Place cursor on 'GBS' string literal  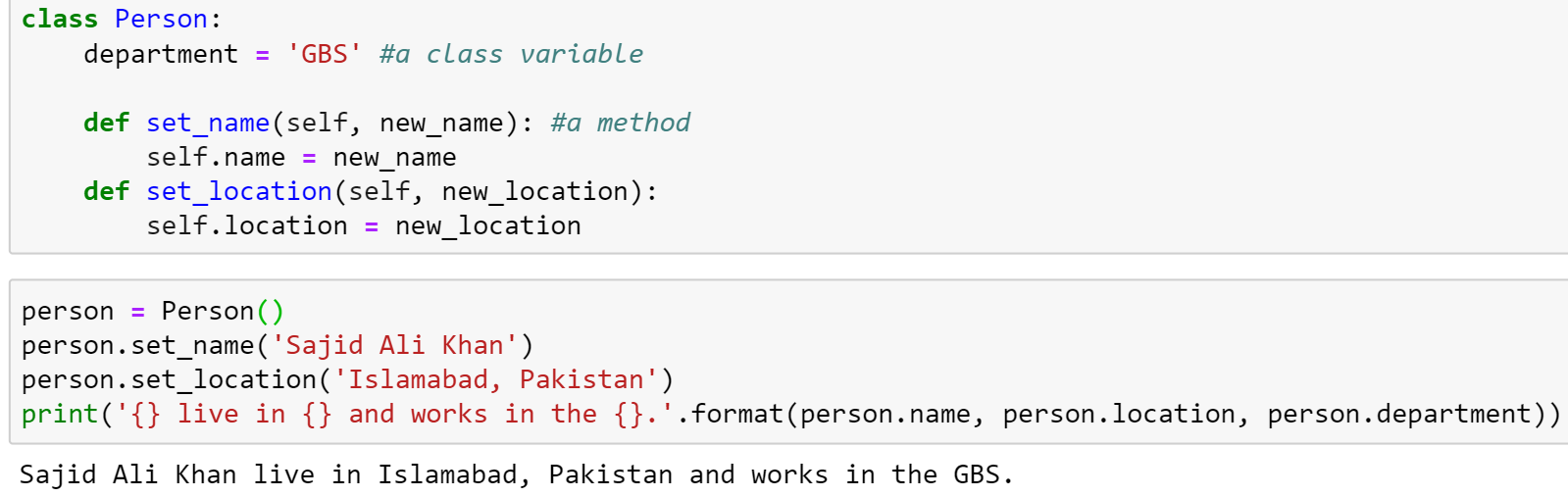click(x=325, y=54)
